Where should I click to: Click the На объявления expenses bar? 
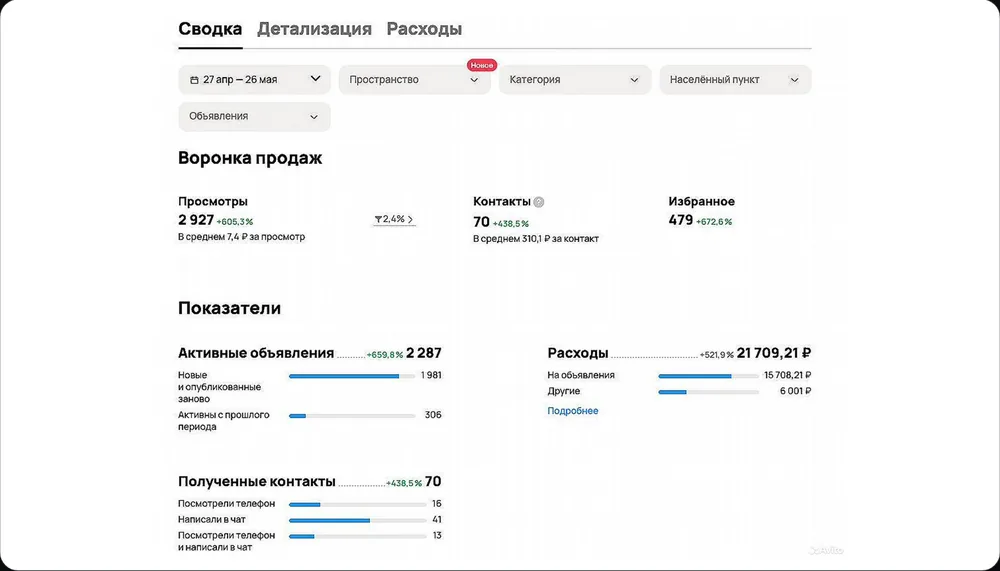click(x=709, y=376)
